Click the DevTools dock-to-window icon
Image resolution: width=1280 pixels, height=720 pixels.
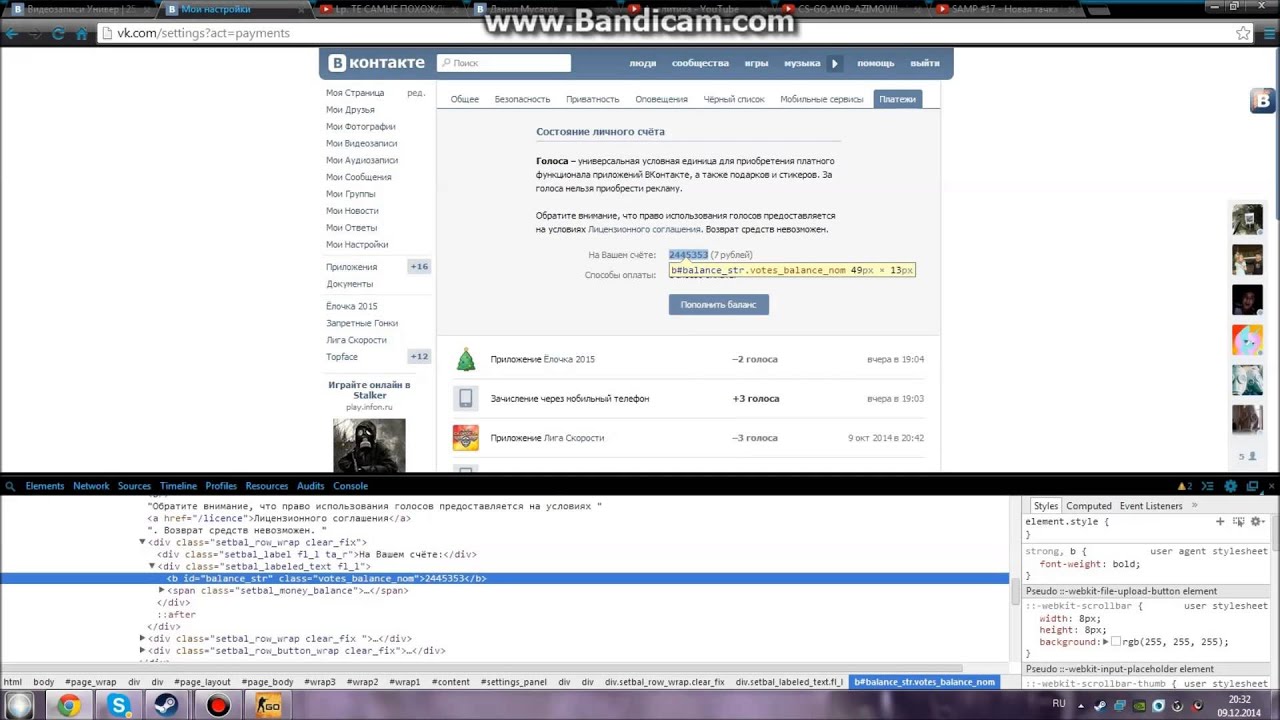coord(1252,486)
